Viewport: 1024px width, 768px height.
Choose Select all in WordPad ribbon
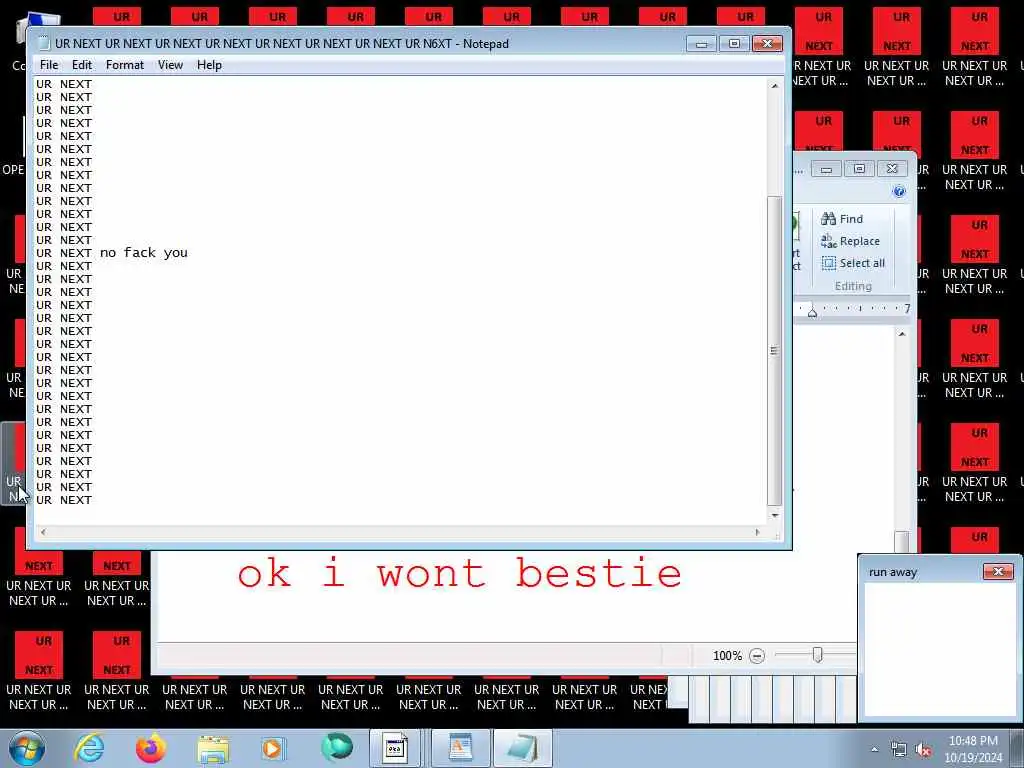854,263
